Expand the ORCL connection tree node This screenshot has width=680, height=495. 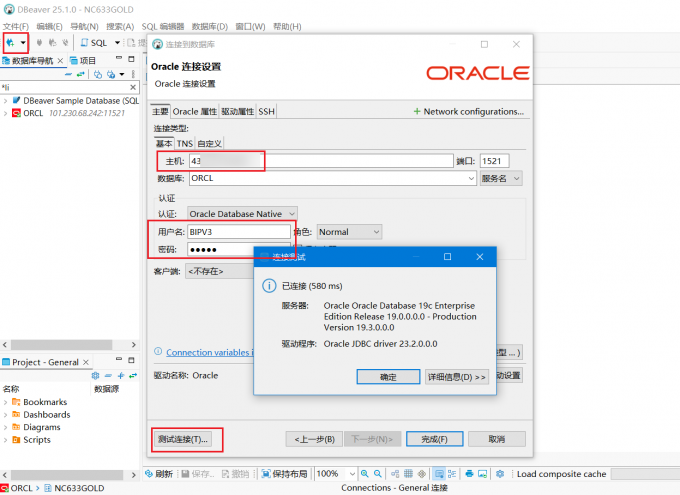tap(5, 113)
